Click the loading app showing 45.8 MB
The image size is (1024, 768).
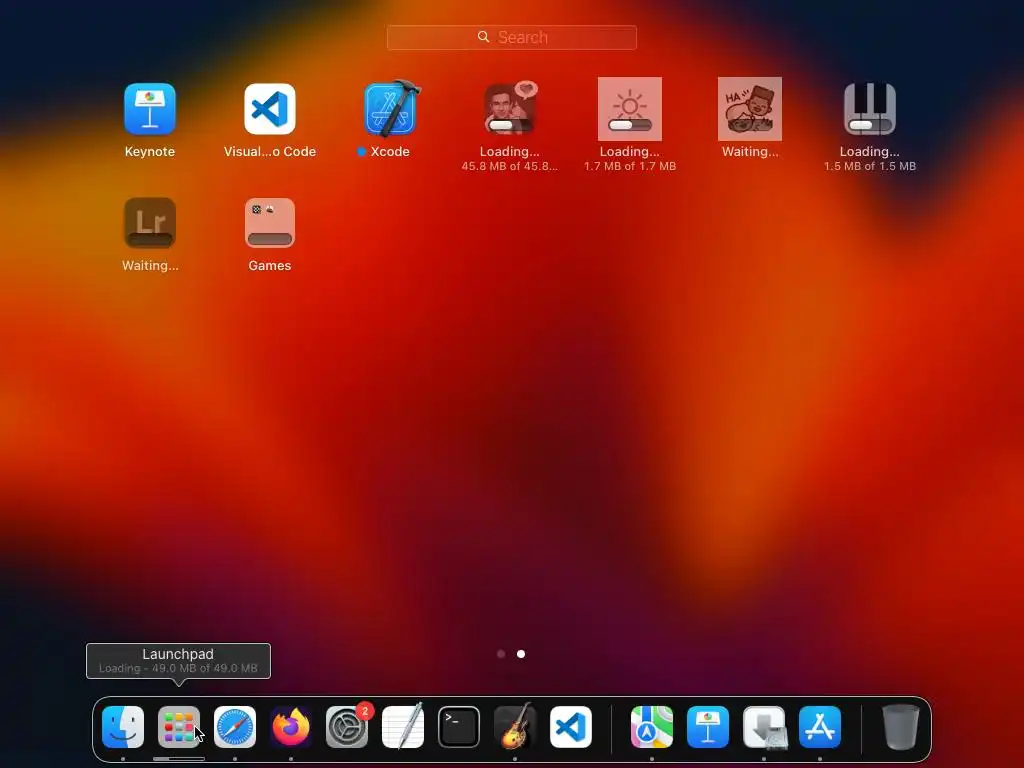click(510, 108)
